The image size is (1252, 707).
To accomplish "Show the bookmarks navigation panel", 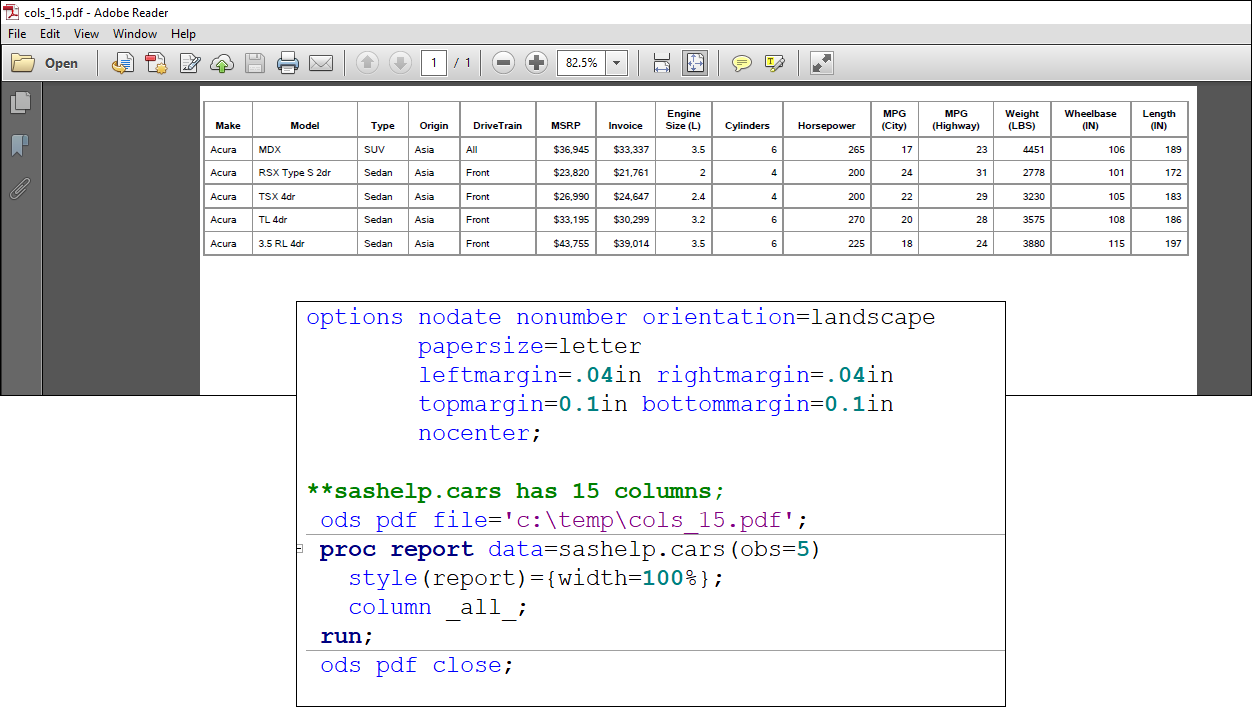I will pos(20,146).
